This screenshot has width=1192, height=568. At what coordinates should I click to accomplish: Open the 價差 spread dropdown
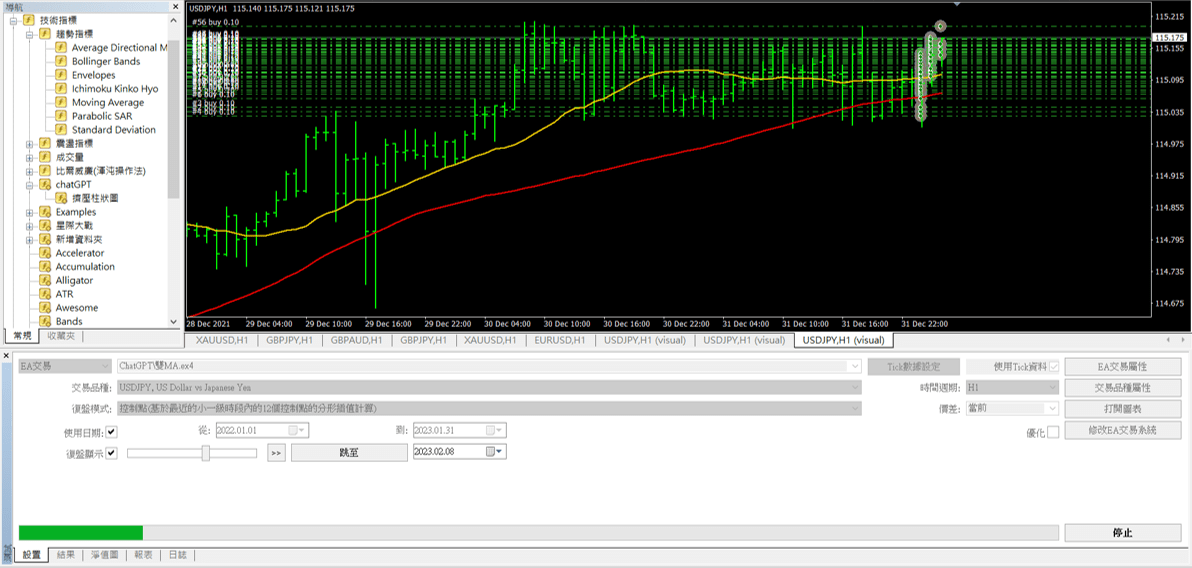click(1051, 408)
